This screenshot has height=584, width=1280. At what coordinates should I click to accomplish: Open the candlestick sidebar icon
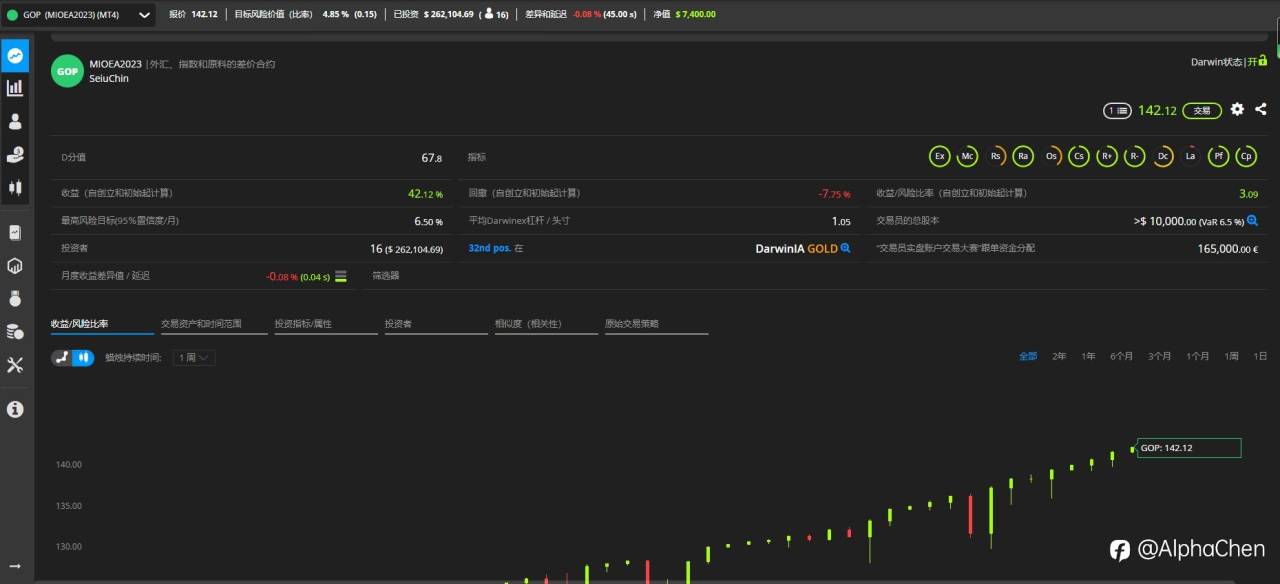coord(15,187)
